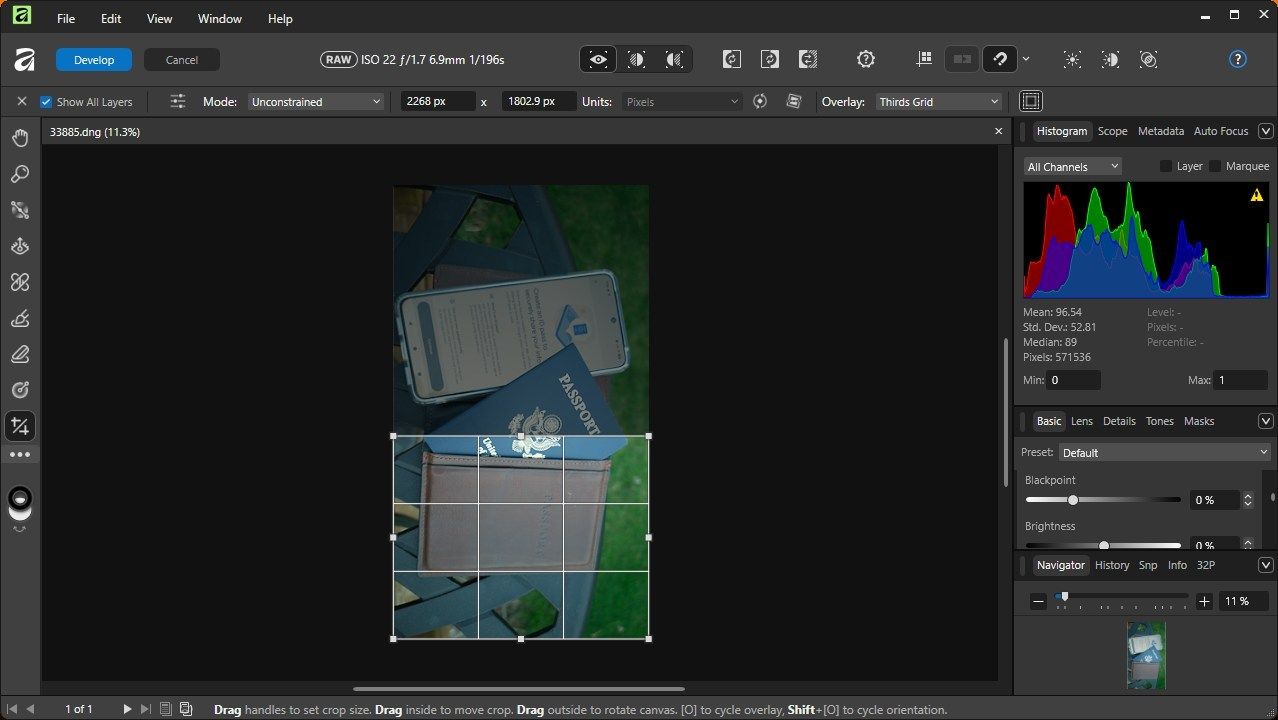
Task: Open the View menu
Action: pos(159,19)
